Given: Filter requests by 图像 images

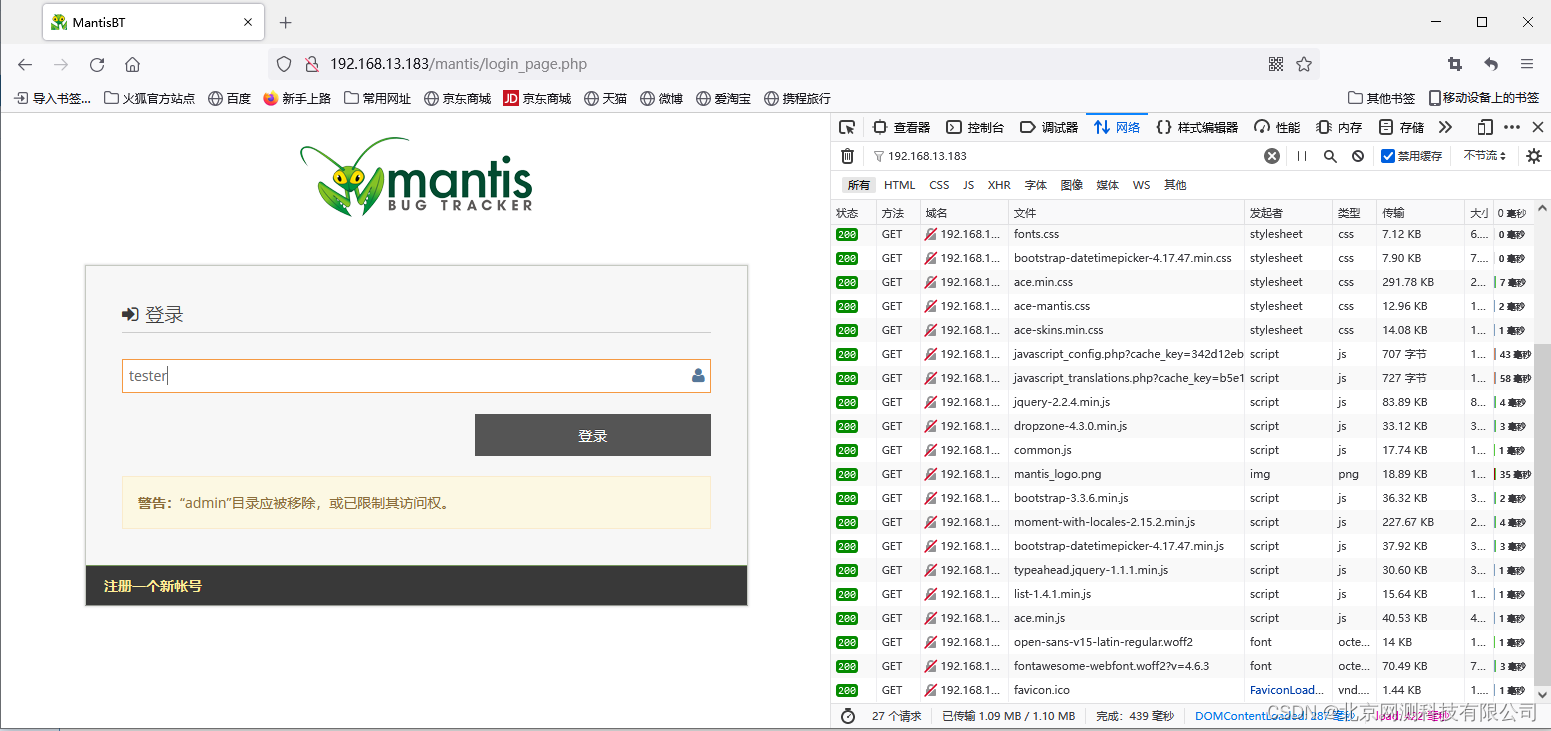Looking at the screenshot, I should point(1072,185).
